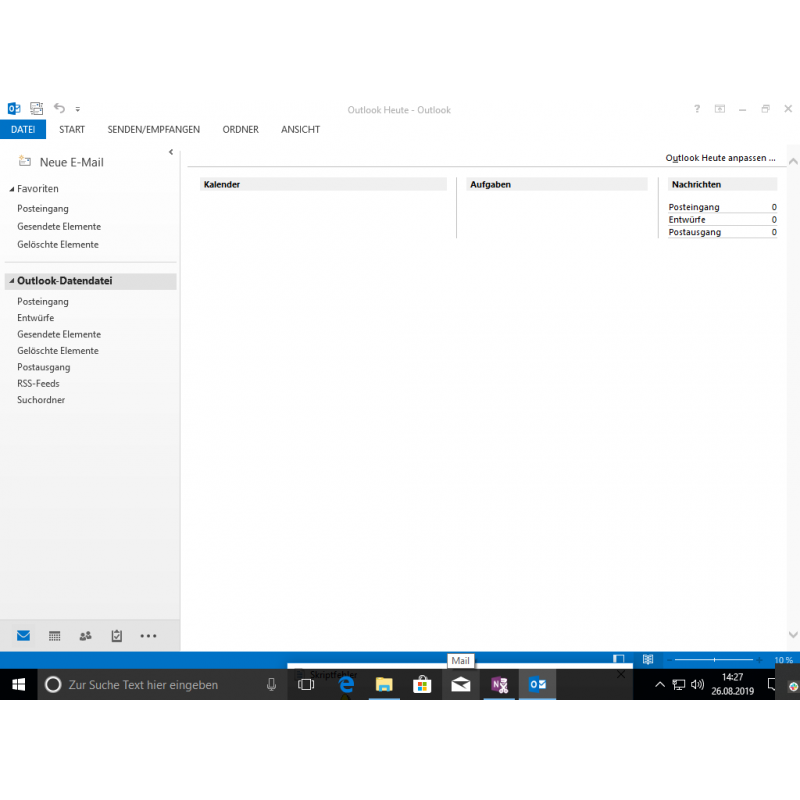Image resolution: width=800 pixels, height=800 pixels.
Task: Switch to the Calendar view icon
Action: click(x=55, y=635)
